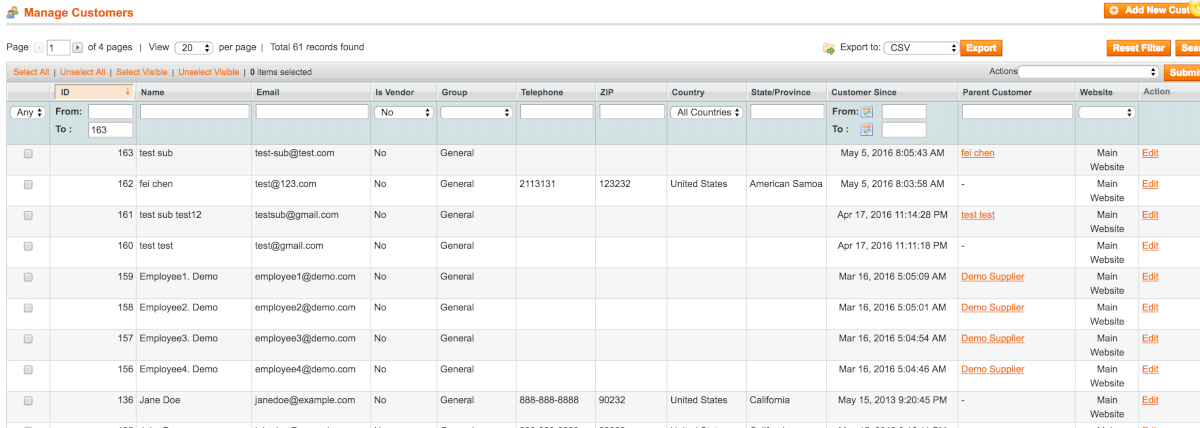Check the row for Jane Doe
This screenshot has height=428, width=1200.
pos(28,400)
